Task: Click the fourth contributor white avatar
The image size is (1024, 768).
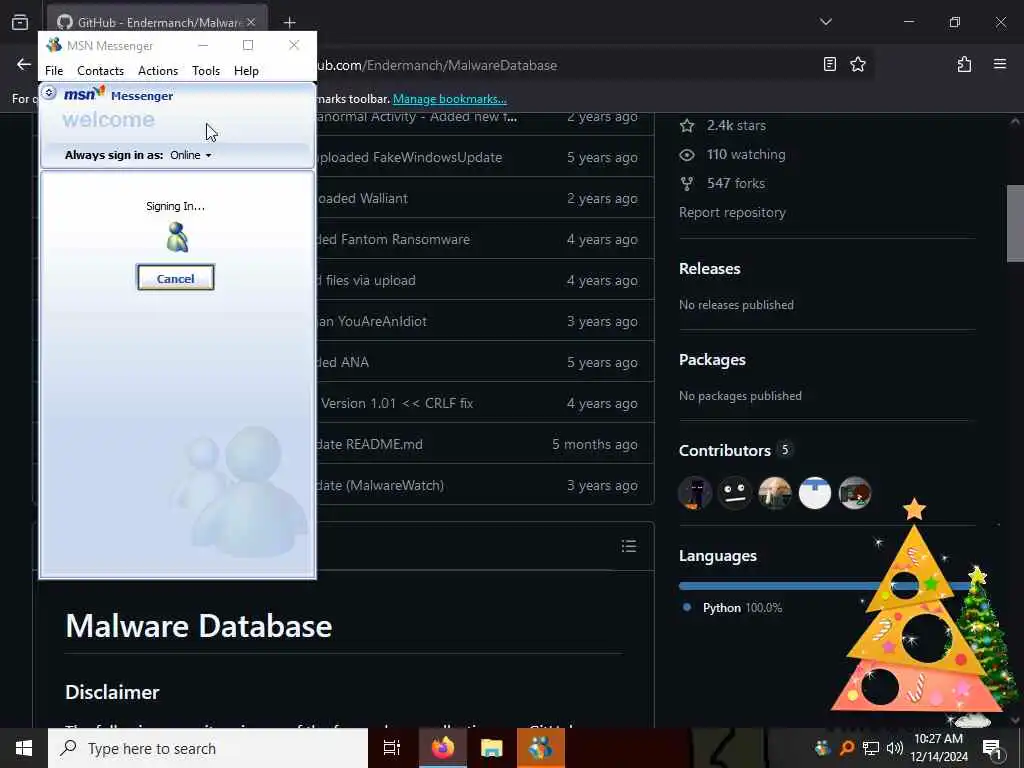Action: 814,493
